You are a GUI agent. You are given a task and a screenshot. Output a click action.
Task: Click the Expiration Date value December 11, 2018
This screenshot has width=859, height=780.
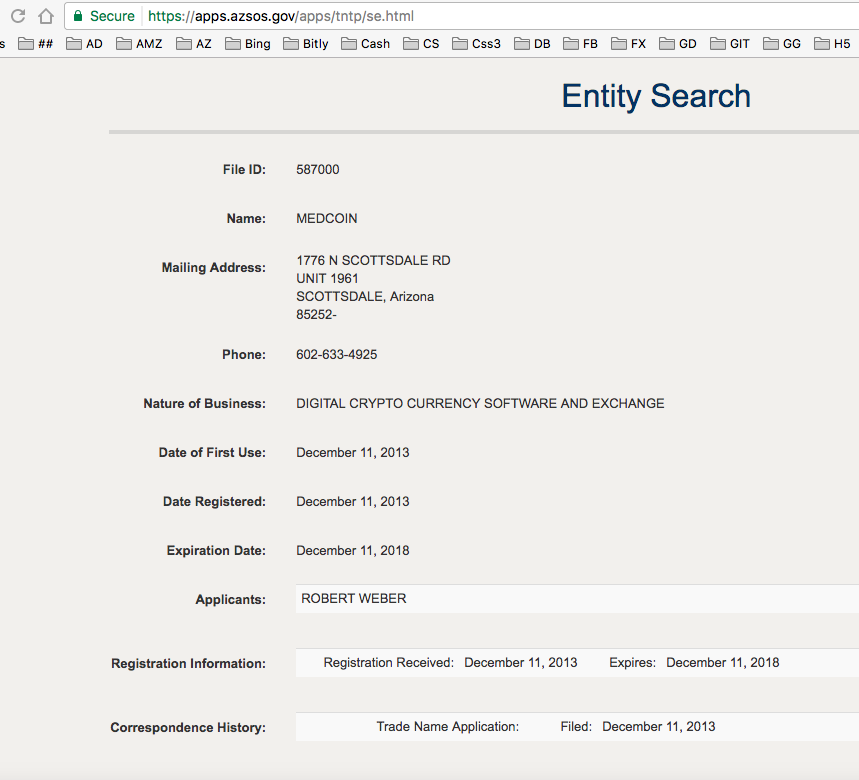click(x=353, y=550)
